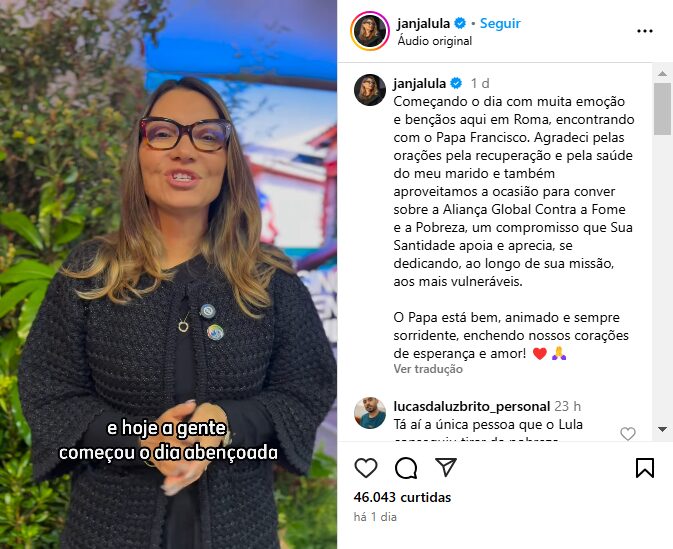Like the post with the heart icon
Viewport: 673px width, 549px height.
[x=366, y=468]
